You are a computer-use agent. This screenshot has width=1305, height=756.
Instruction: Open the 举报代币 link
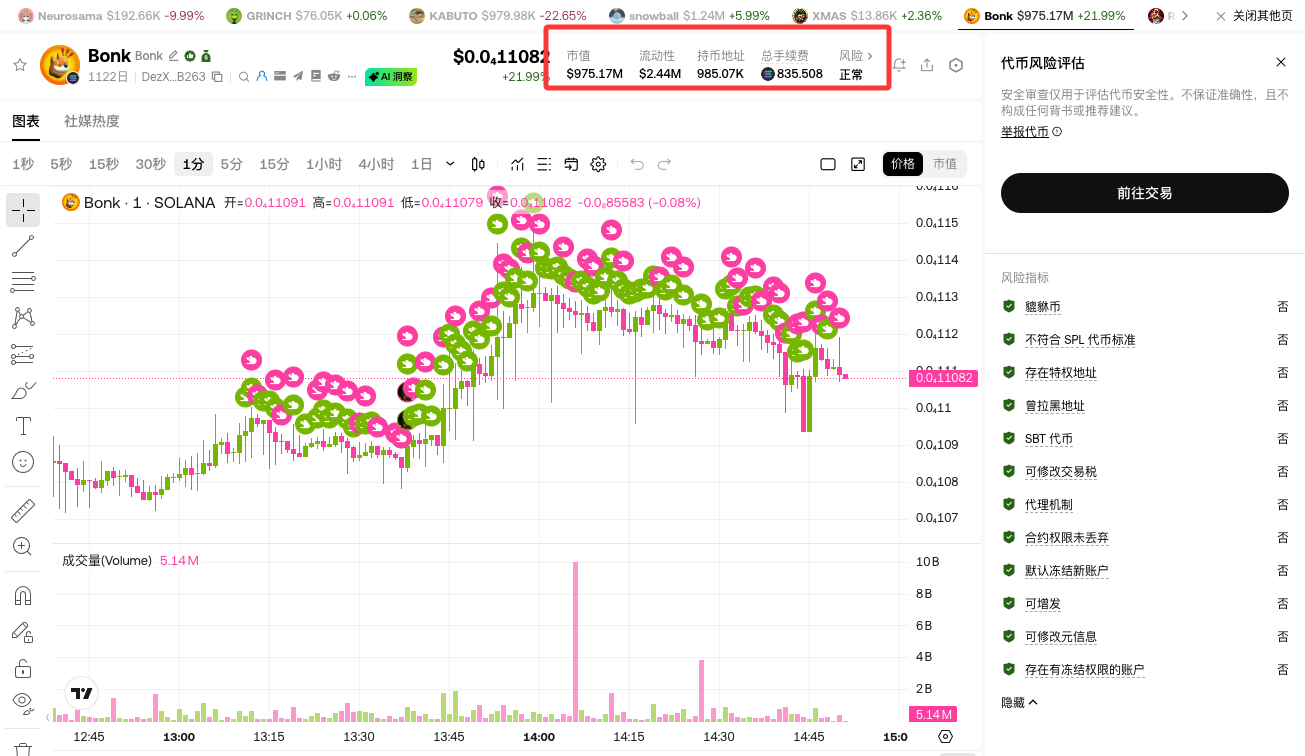pyautogui.click(x=1024, y=130)
